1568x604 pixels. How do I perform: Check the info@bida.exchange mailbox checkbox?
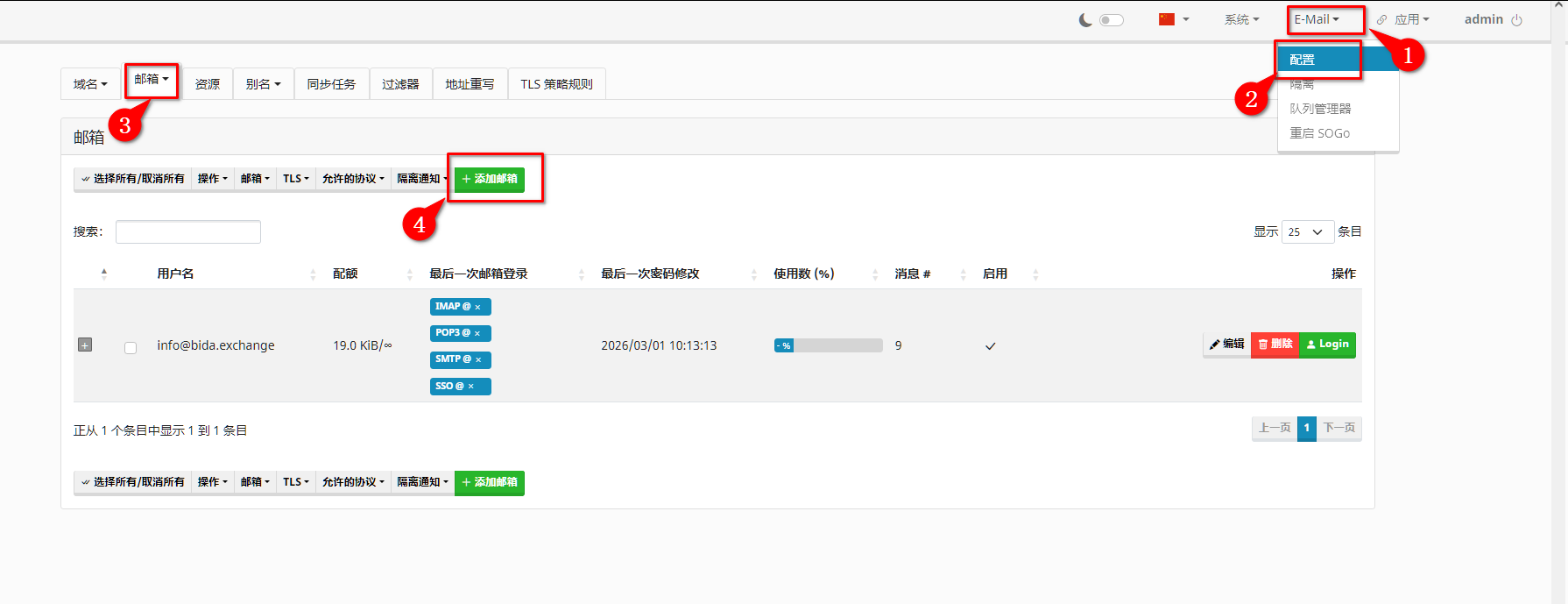(x=131, y=348)
